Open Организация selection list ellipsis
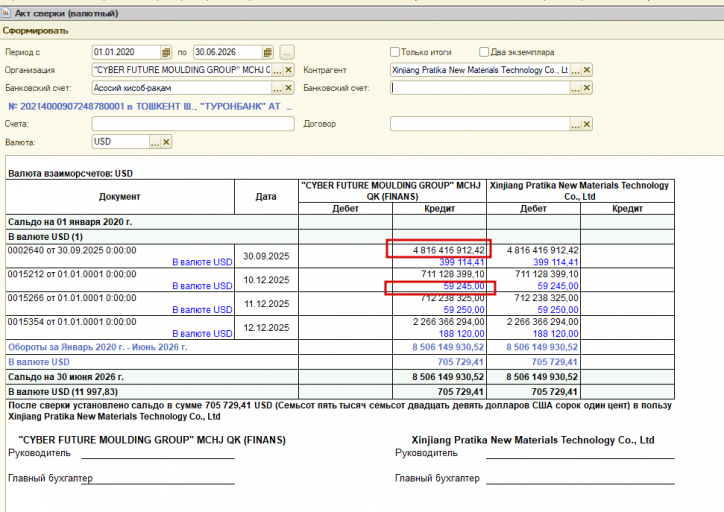 [x=277, y=70]
